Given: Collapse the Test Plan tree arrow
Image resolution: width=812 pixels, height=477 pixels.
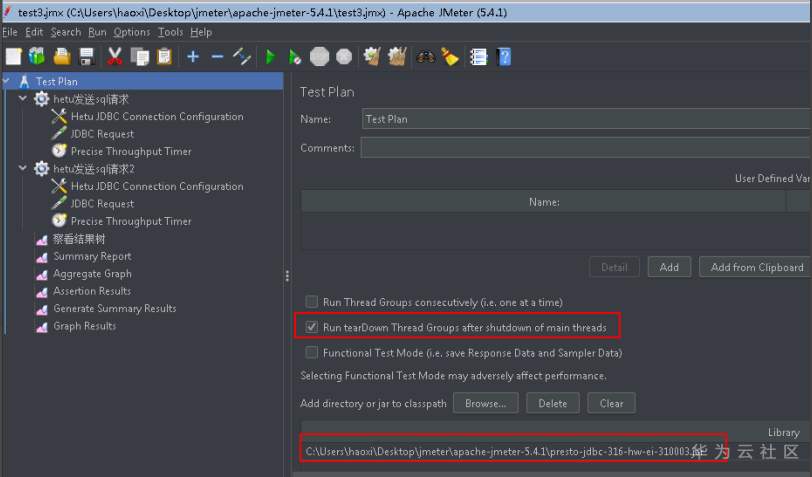Looking at the screenshot, I should point(6,80).
